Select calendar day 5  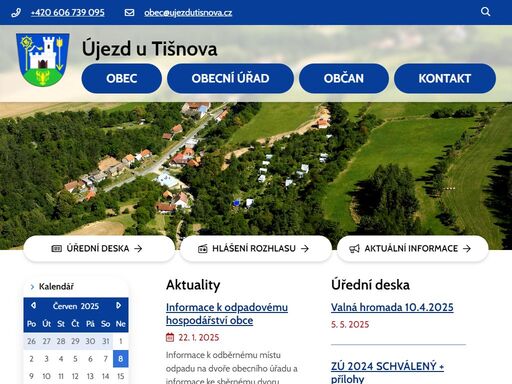pyautogui.click(x=75, y=359)
